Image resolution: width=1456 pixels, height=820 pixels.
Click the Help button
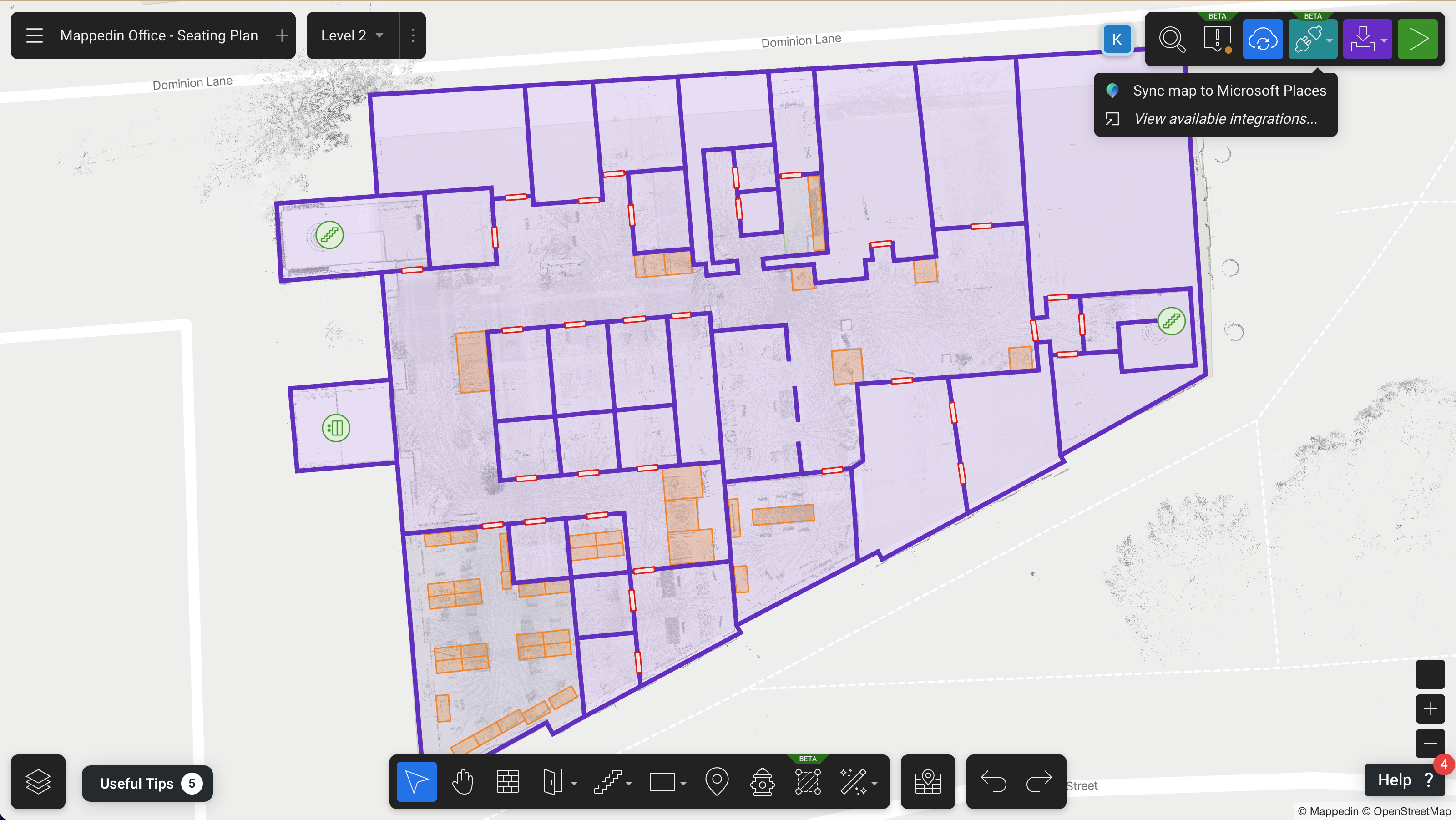tap(1402, 780)
